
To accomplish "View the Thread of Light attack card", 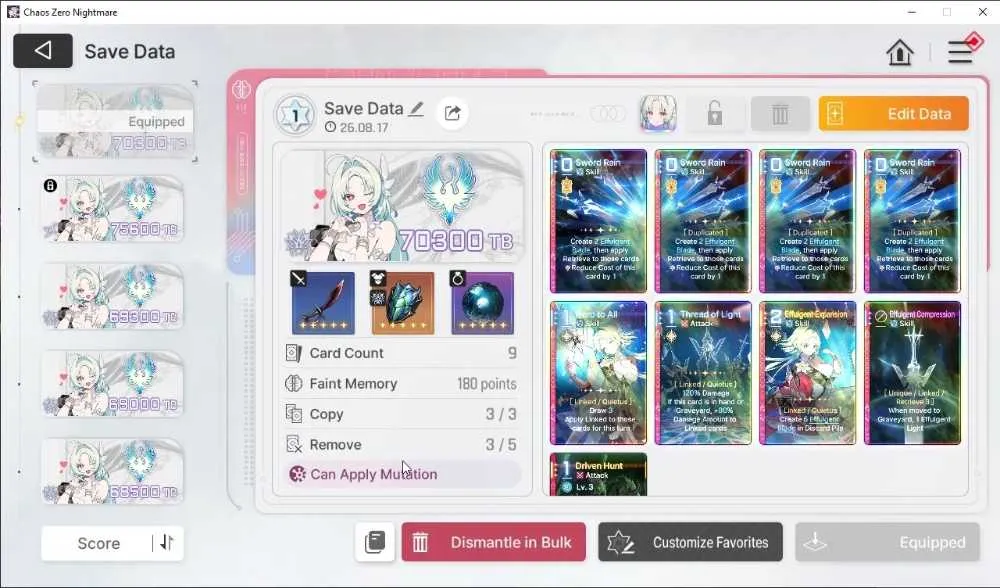I will coord(703,373).
